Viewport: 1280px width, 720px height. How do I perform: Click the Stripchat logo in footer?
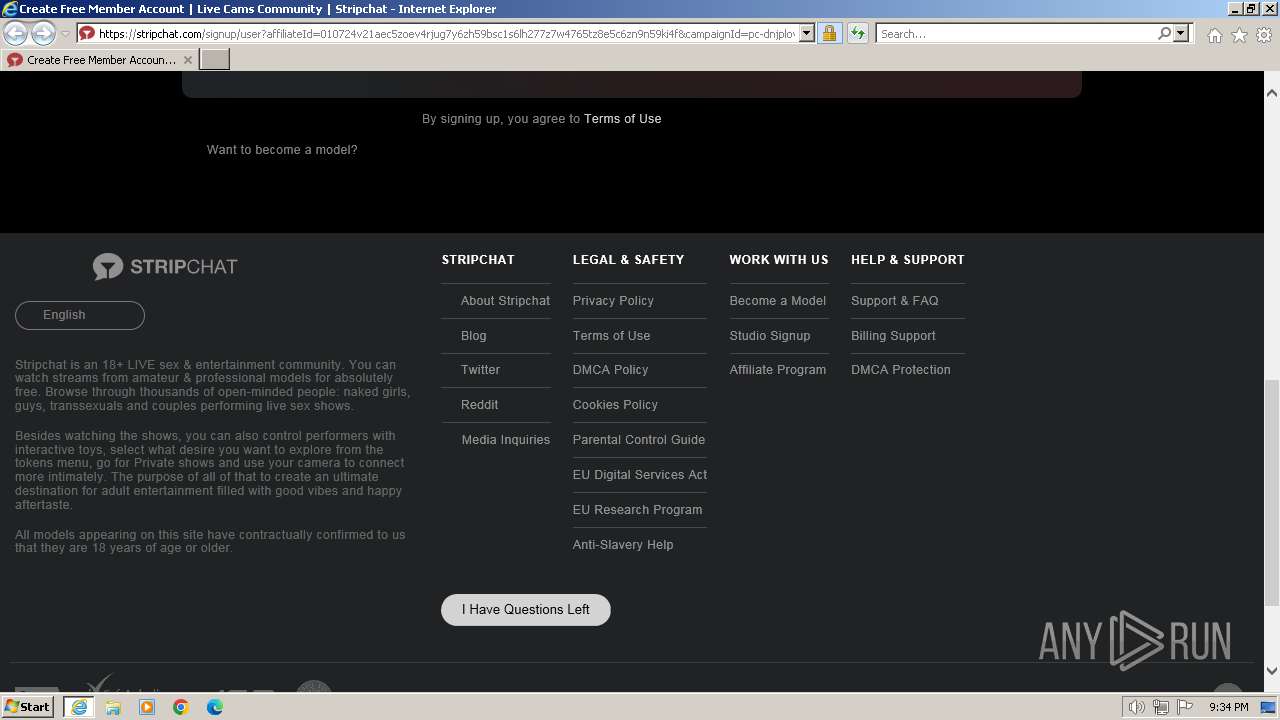(165, 266)
